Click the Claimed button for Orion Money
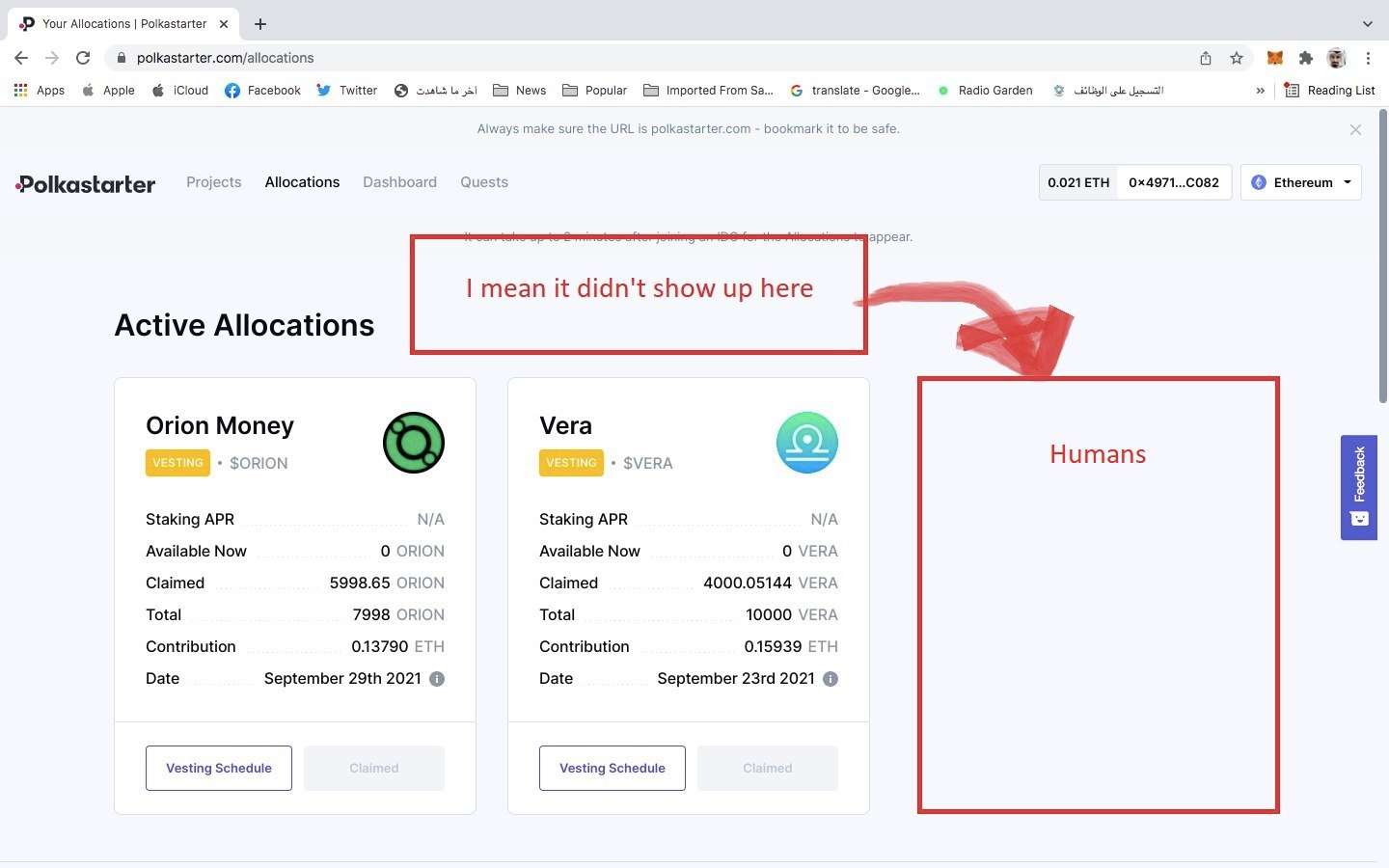The image size is (1389, 868). click(374, 768)
